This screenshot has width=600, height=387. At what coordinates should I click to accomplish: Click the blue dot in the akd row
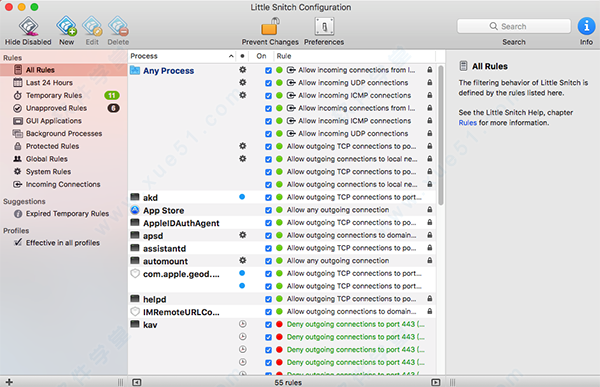(x=242, y=197)
